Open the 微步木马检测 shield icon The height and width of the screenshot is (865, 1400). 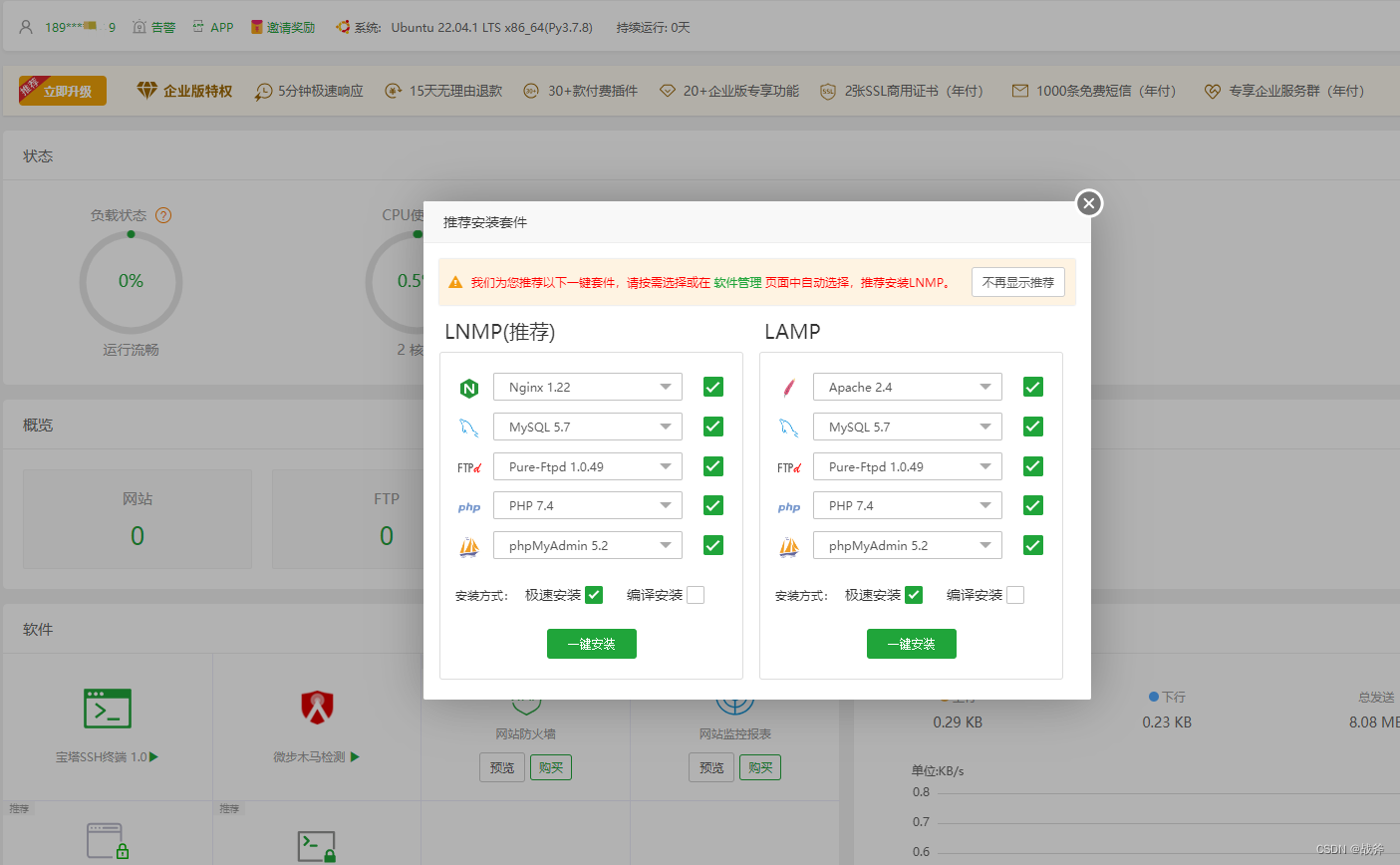[317, 708]
